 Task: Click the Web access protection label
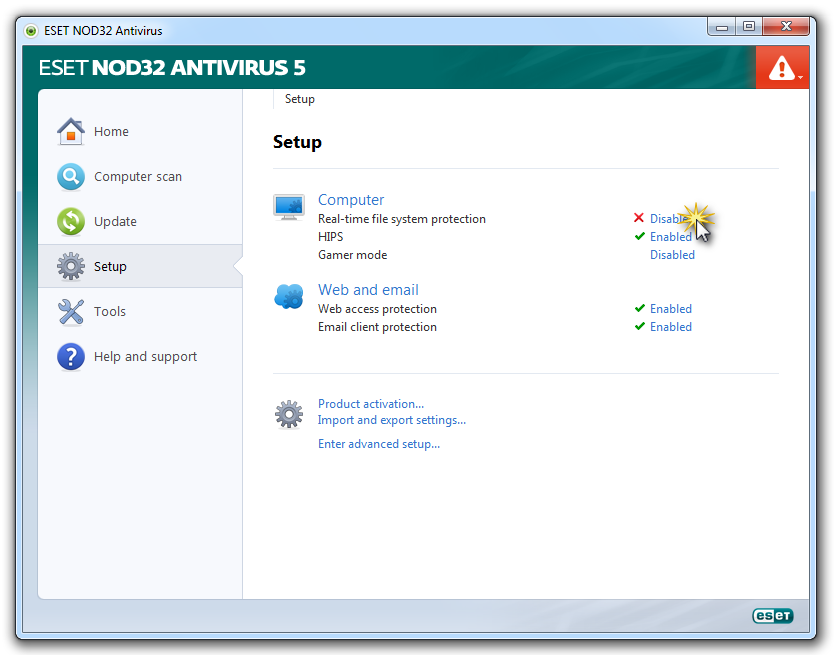[x=377, y=309]
